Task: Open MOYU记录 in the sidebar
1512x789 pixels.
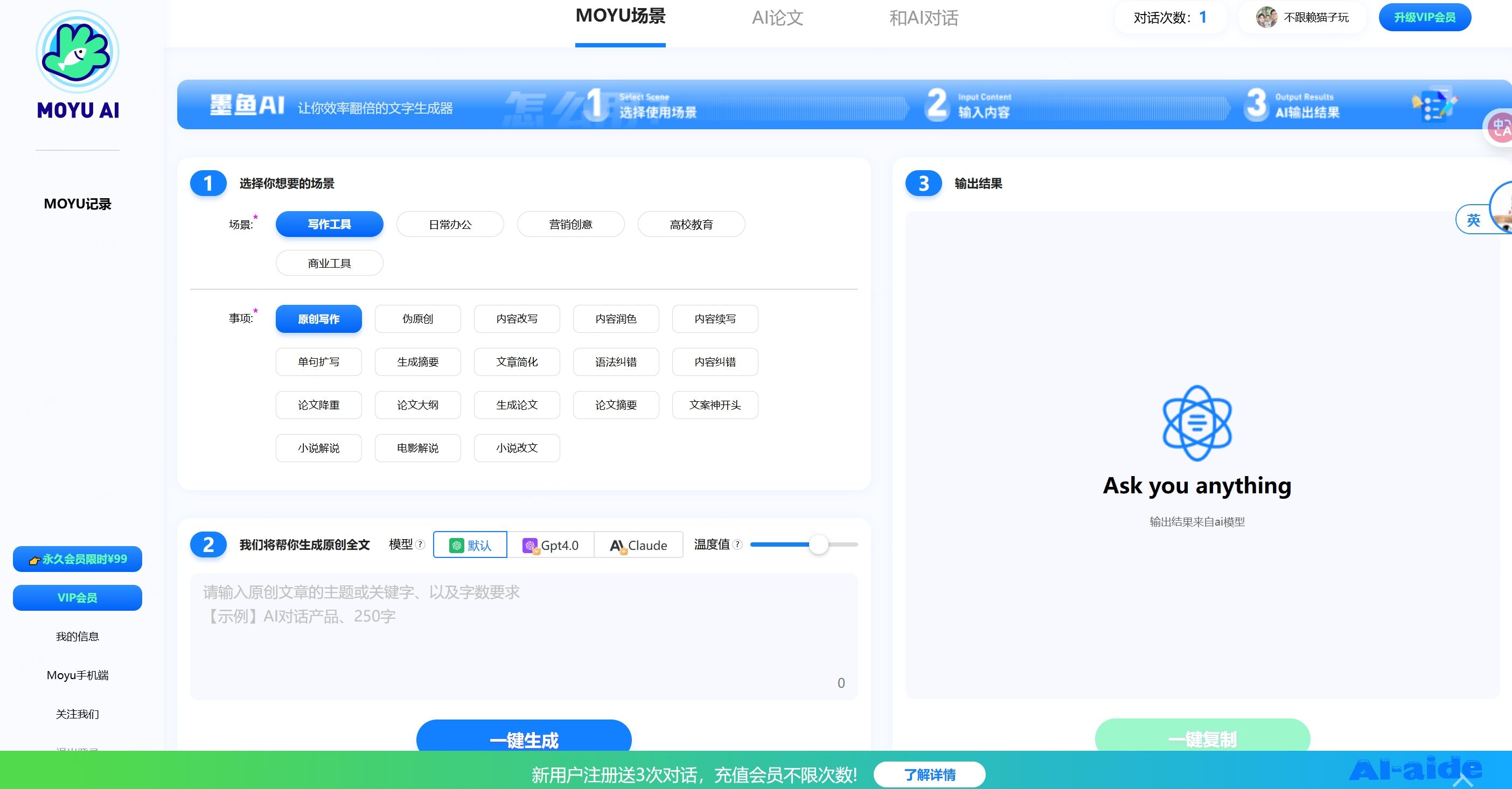Action: 78,204
